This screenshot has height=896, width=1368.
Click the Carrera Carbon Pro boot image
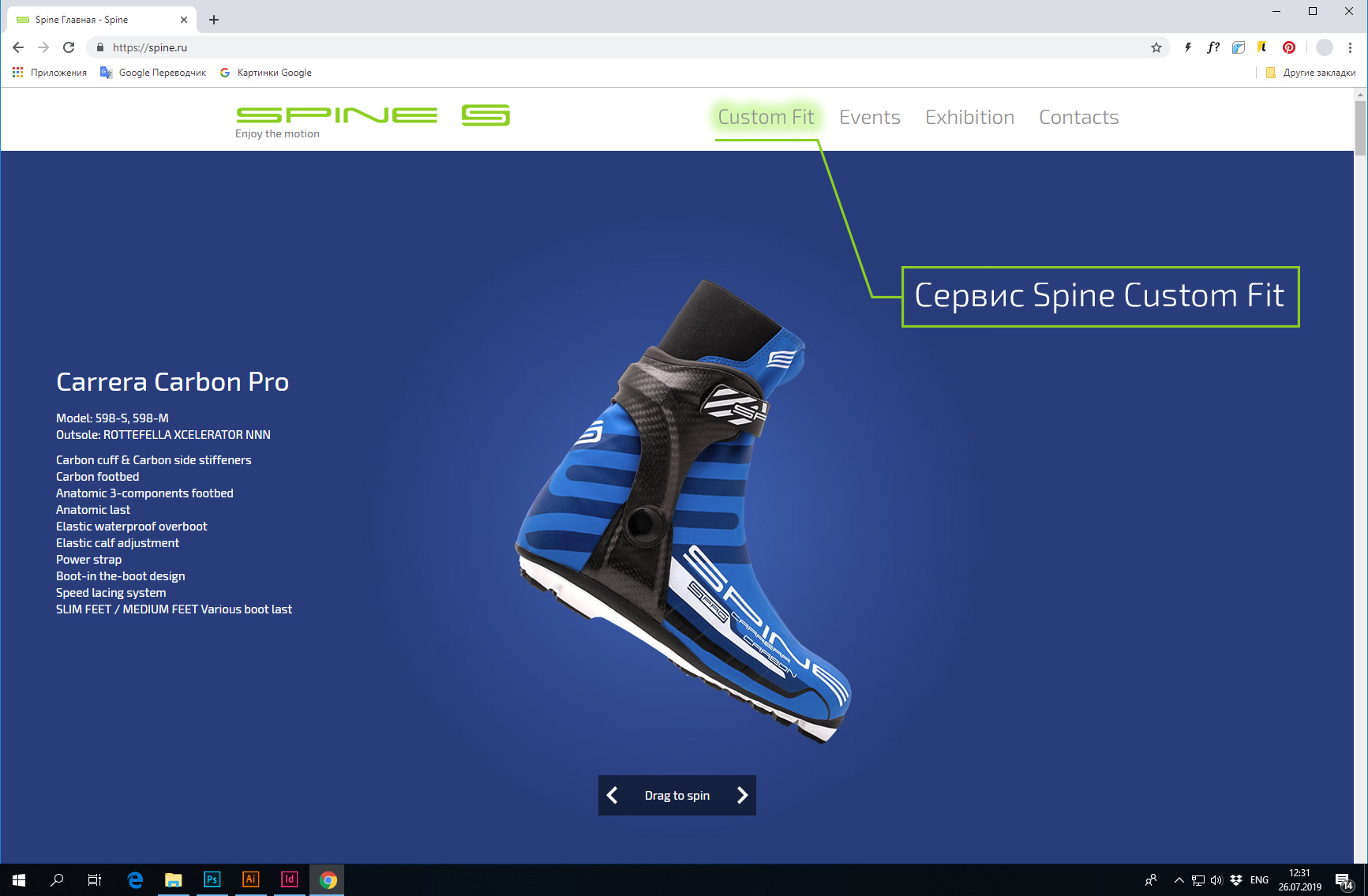683,512
